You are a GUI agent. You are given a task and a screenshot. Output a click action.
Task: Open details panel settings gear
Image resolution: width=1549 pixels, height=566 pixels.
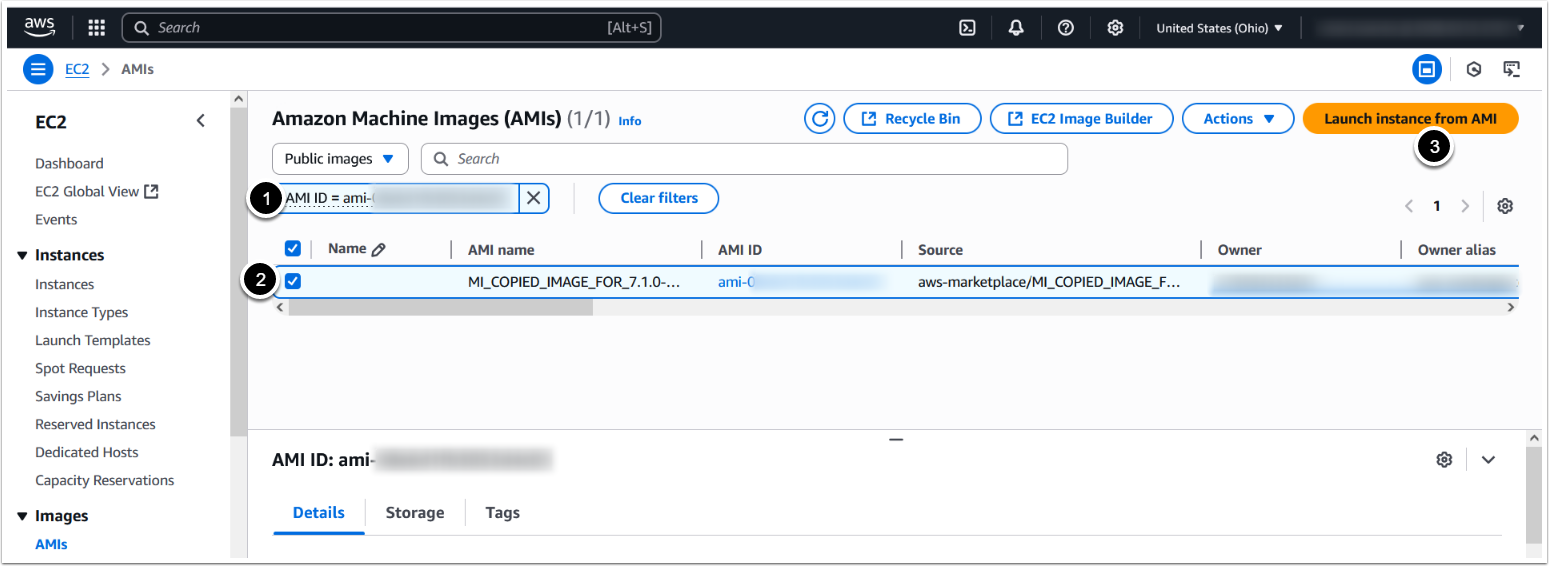pyautogui.click(x=1444, y=459)
